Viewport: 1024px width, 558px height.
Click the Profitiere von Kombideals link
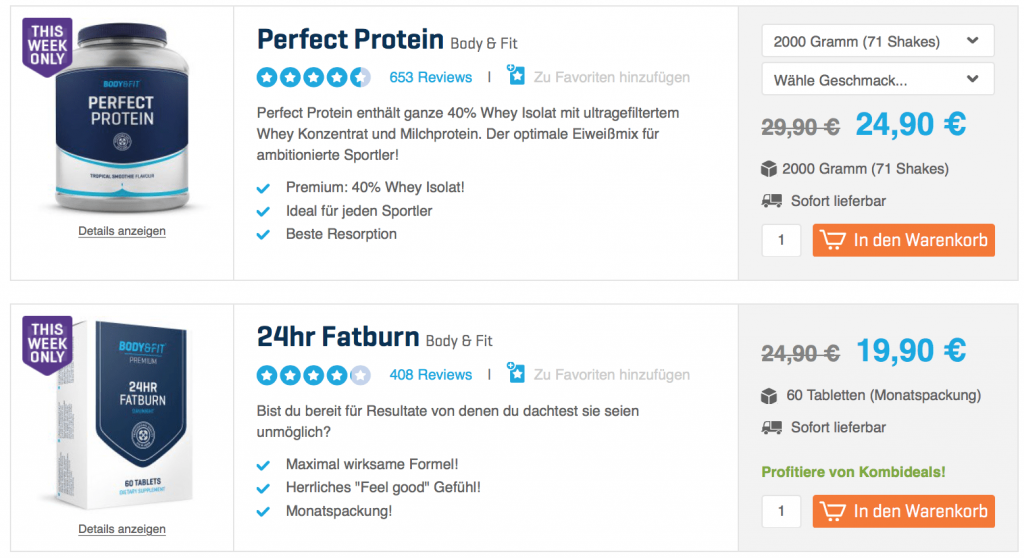pos(853,471)
